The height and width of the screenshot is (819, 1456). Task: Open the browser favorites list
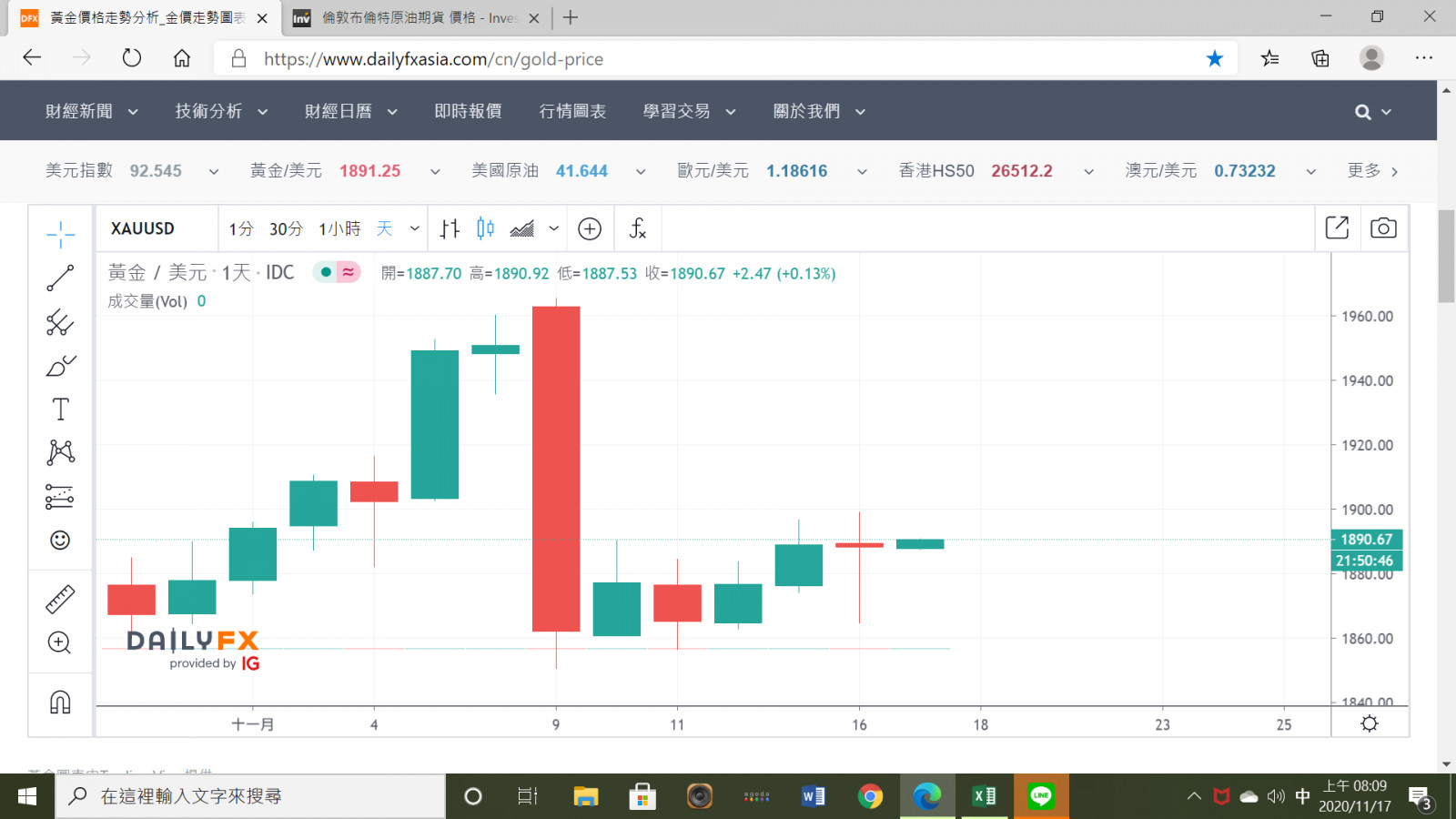click(x=1269, y=58)
